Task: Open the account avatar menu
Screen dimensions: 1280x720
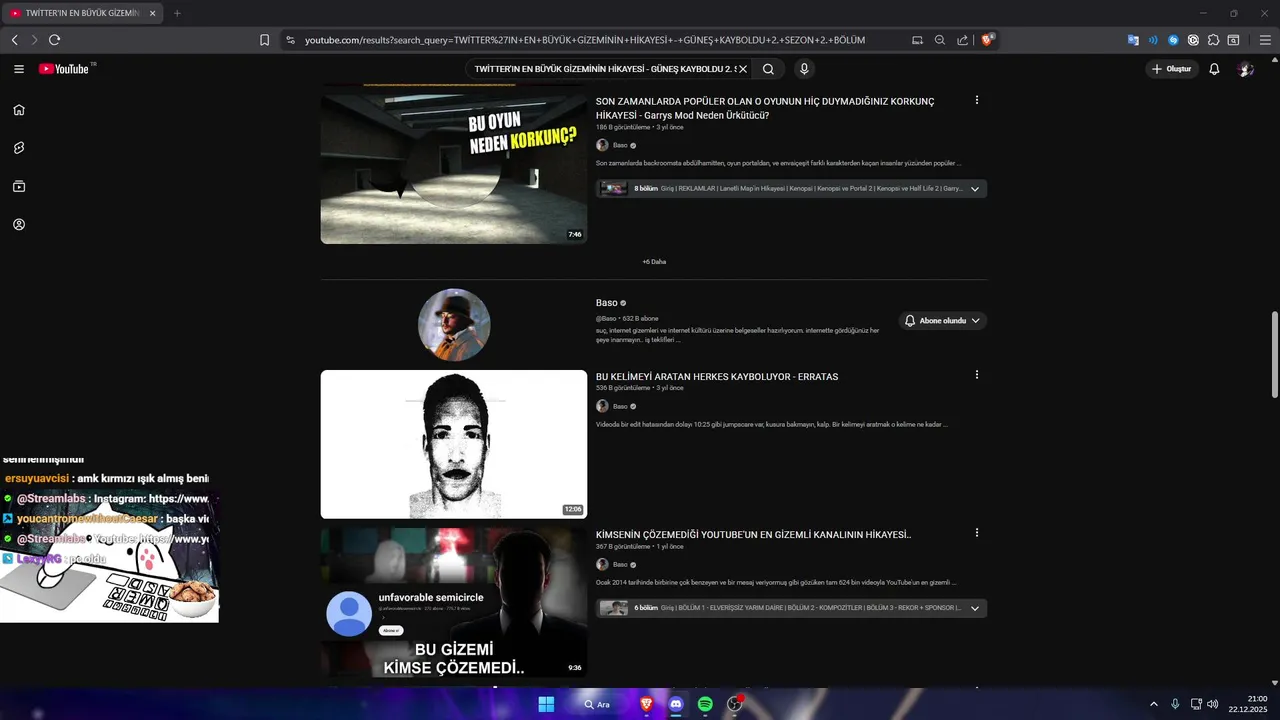Action: click(x=1245, y=69)
